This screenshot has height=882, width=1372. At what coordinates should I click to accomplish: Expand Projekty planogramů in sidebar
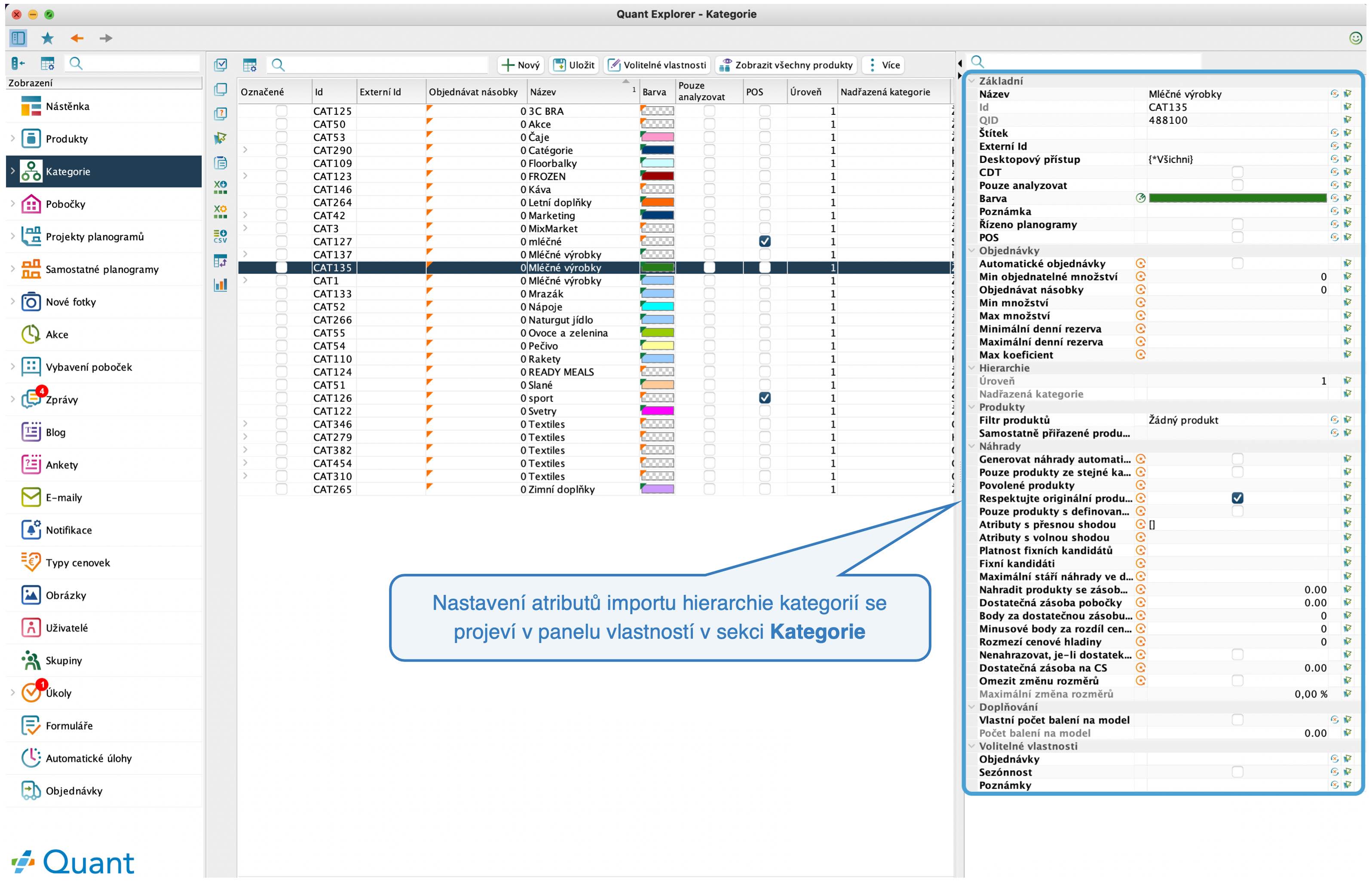tap(12, 236)
